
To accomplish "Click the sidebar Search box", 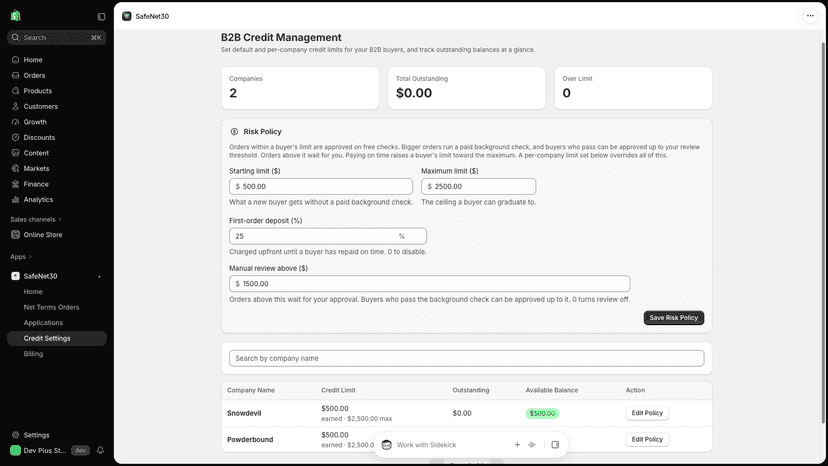I will click(x=57, y=38).
